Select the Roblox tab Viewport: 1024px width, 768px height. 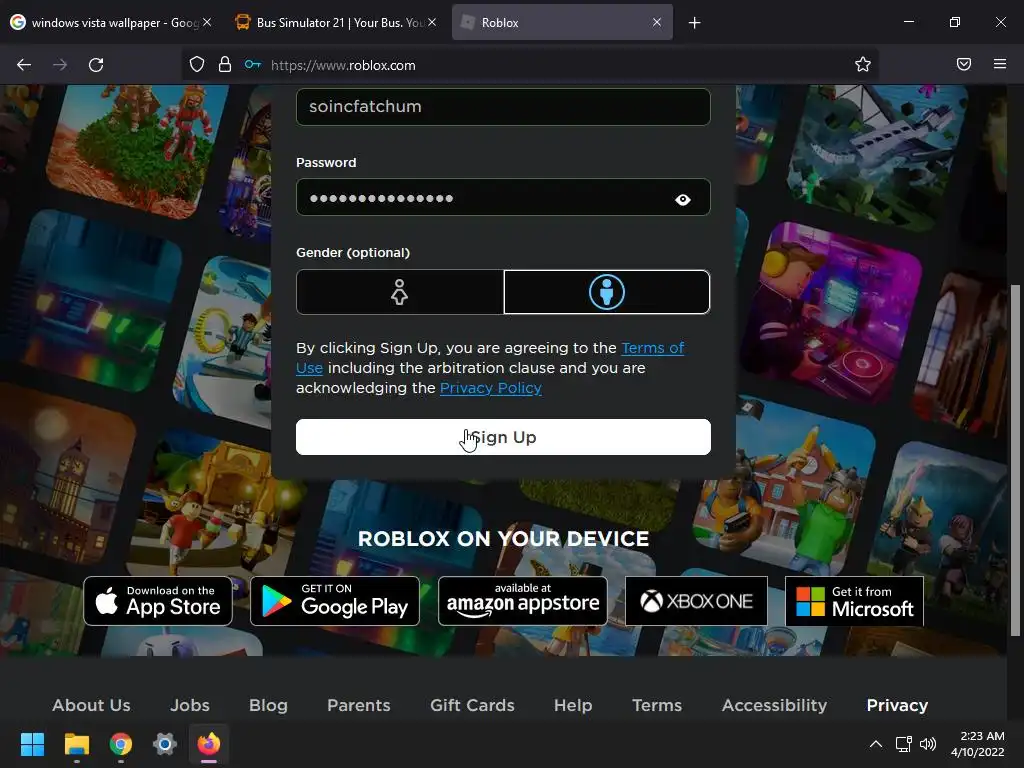(x=562, y=22)
